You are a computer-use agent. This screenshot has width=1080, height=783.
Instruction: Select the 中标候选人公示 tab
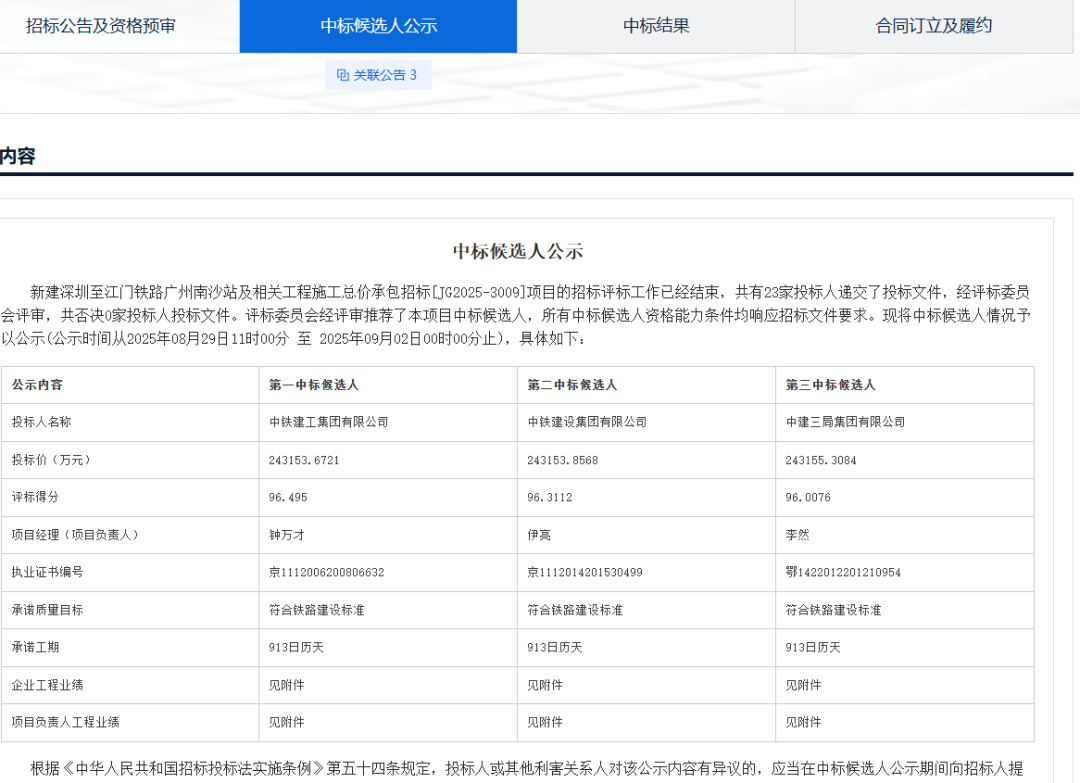(378, 26)
